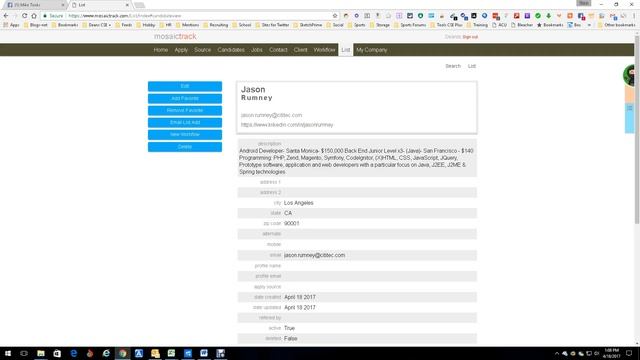Open the Candidates menu item
Screen dimensions: 640x360
231,50
